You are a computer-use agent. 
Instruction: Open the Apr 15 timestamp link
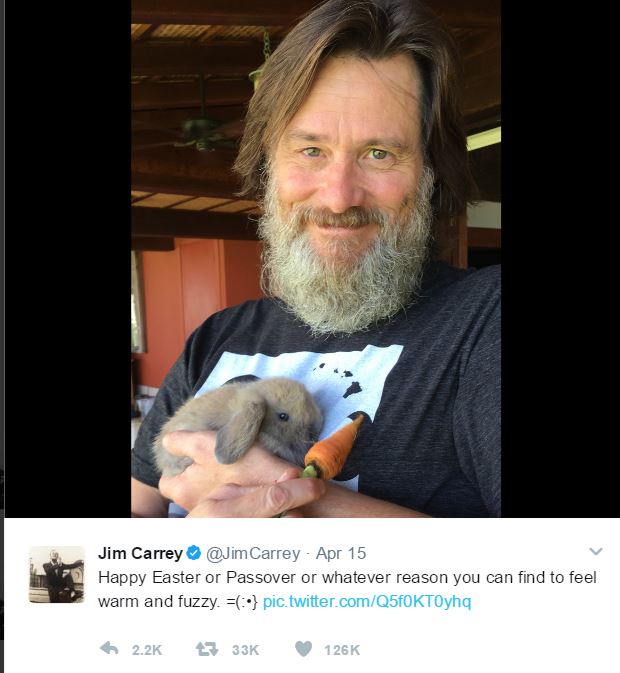point(339,553)
